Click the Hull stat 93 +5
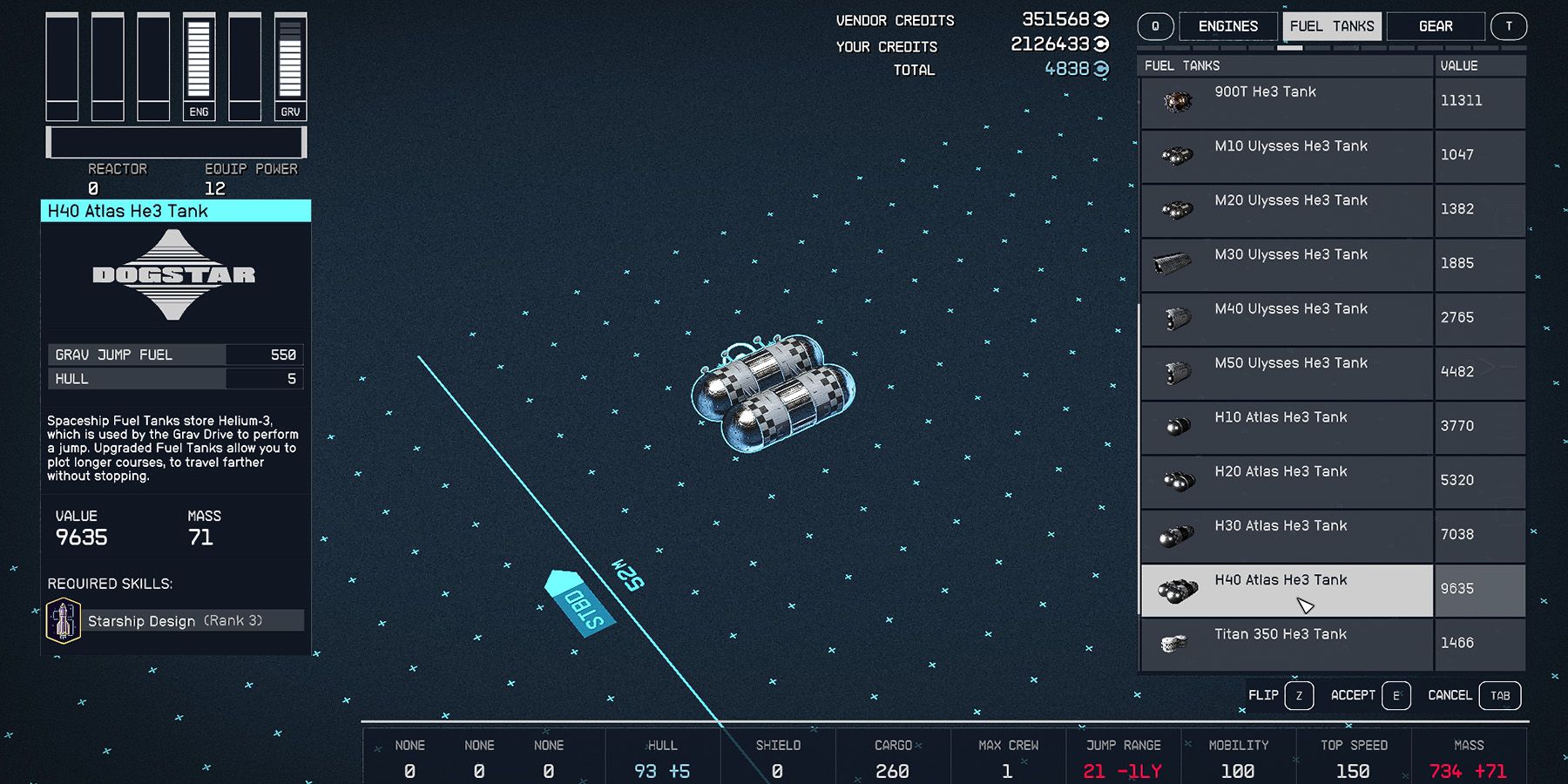1568x784 pixels. coord(662,758)
